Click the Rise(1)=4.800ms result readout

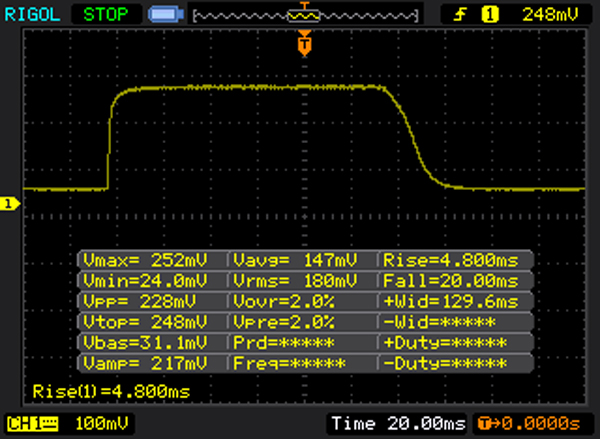click(x=110, y=391)
